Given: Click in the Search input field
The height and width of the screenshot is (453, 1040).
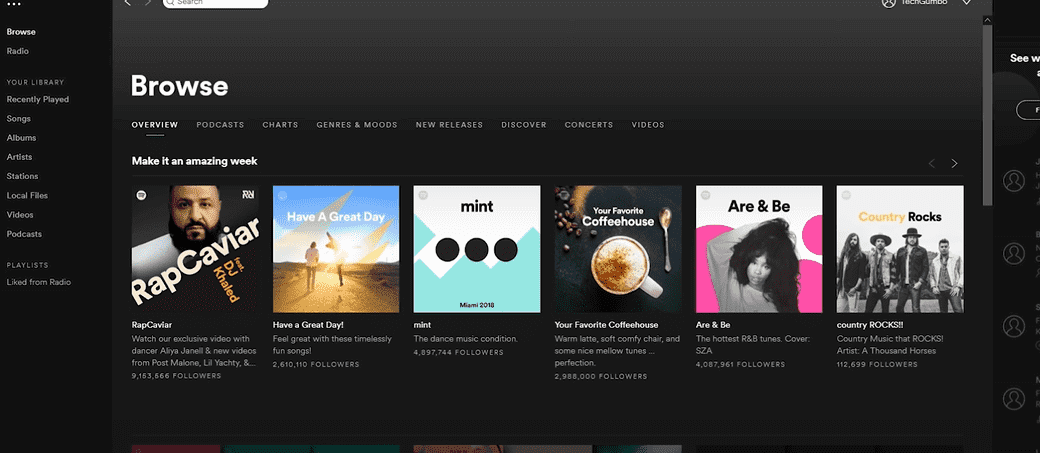Looking at the screenshot, I should 218,3.
